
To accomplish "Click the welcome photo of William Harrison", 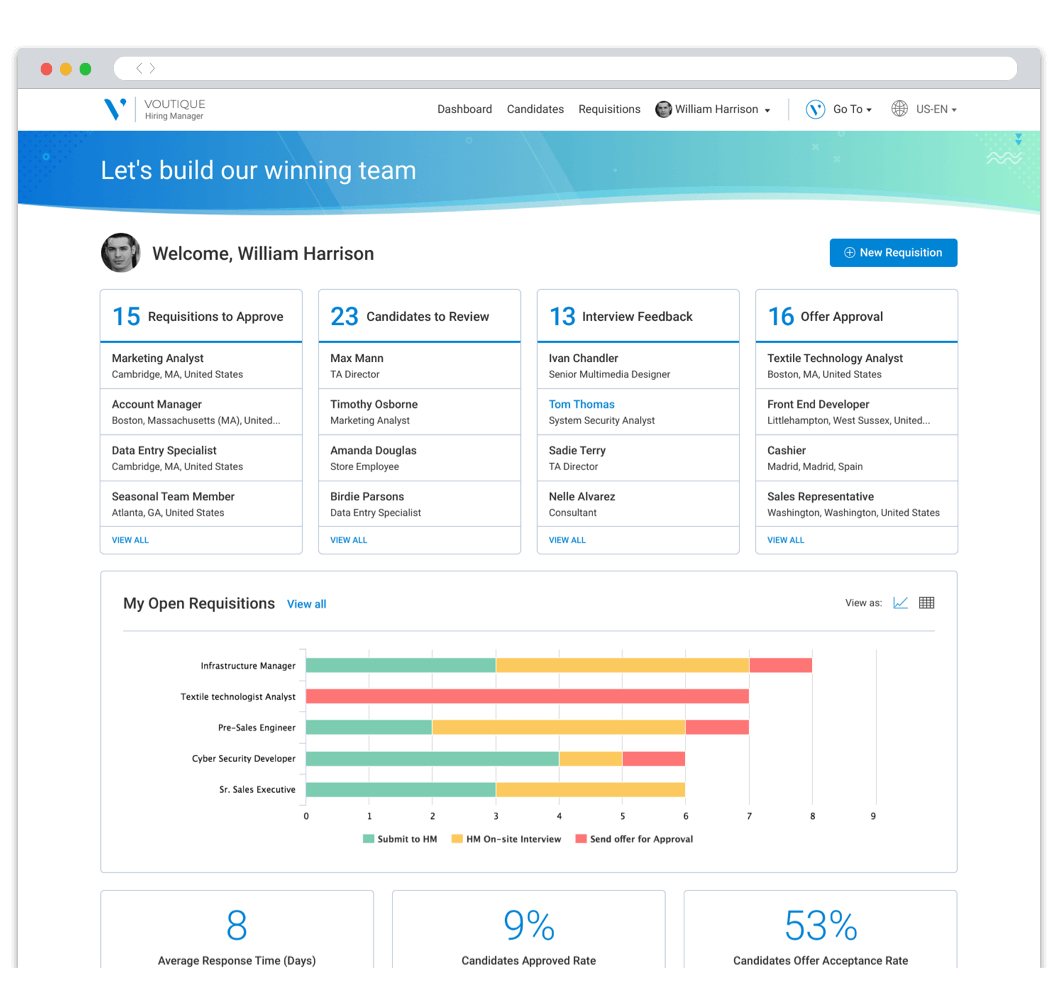I will [121, 253].
